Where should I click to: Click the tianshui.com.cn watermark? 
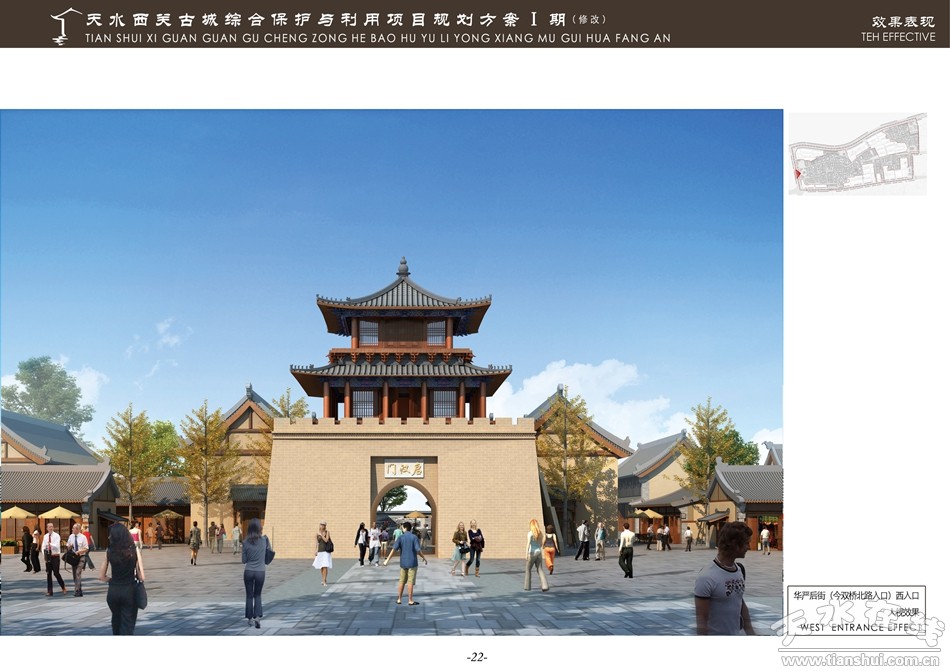[862, 659]
